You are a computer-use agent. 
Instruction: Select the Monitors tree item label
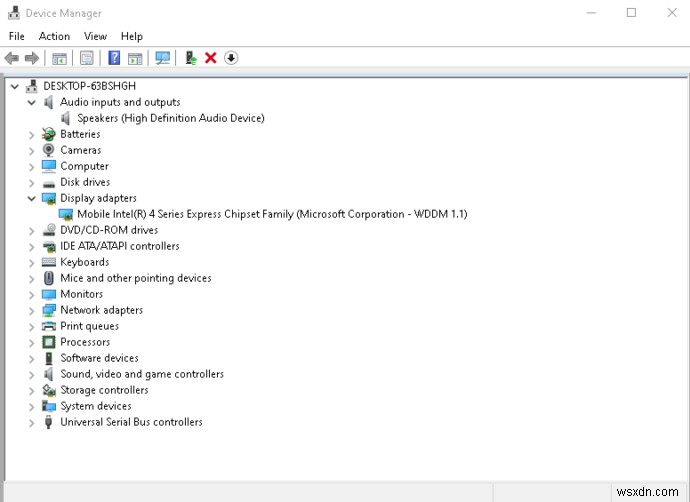pyautogui.click(x=81, y=294)
